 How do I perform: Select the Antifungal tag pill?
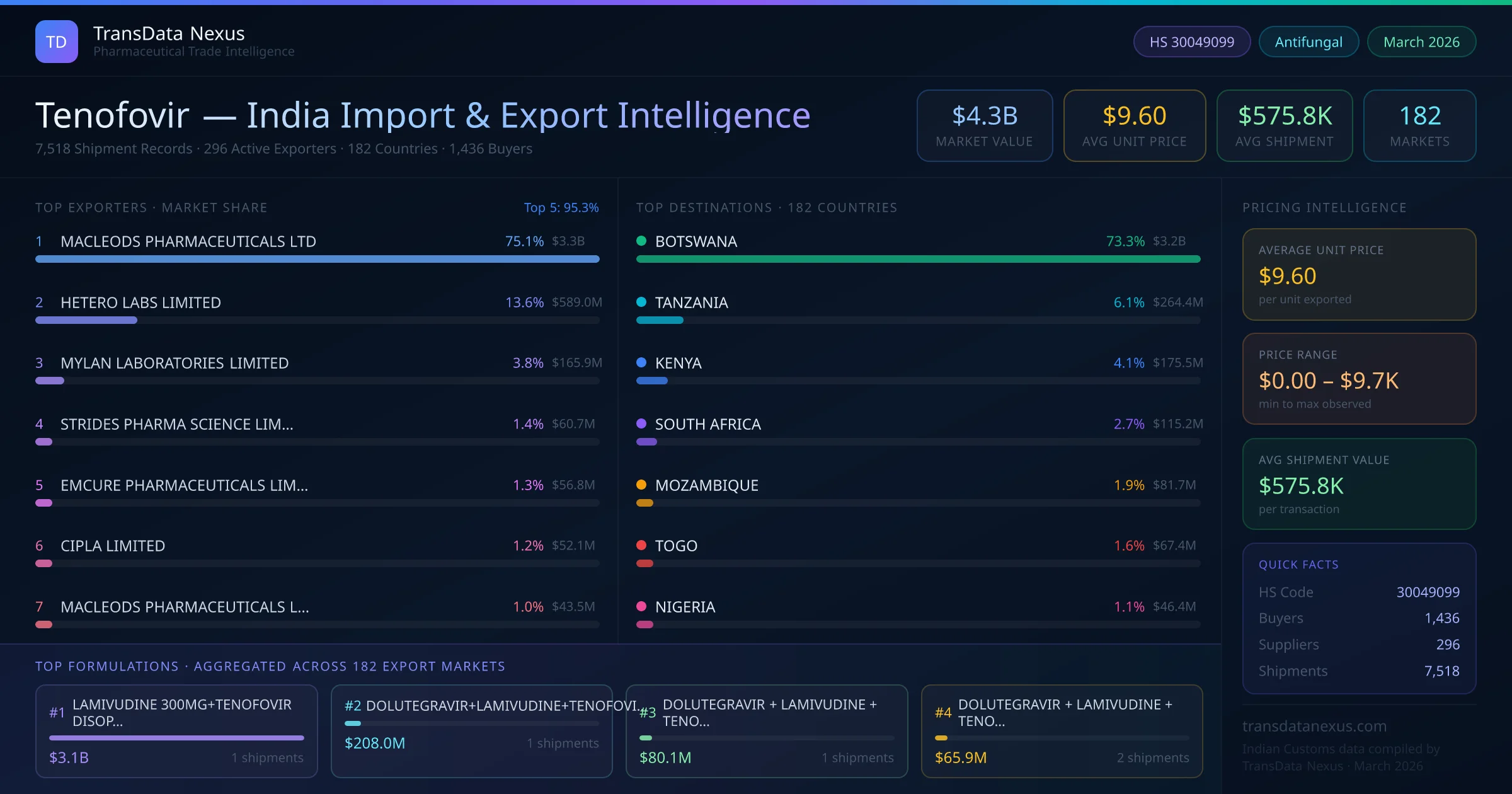point(1308,42)
